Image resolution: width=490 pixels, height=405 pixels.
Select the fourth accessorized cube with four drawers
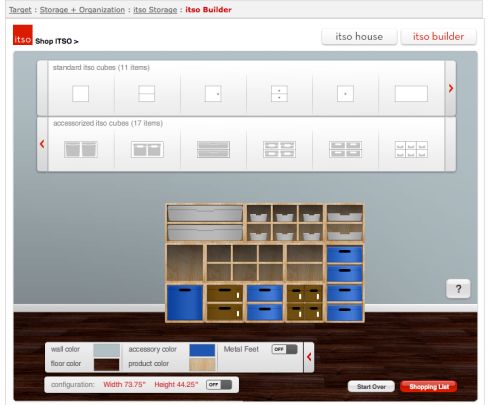tap(279, 149)
